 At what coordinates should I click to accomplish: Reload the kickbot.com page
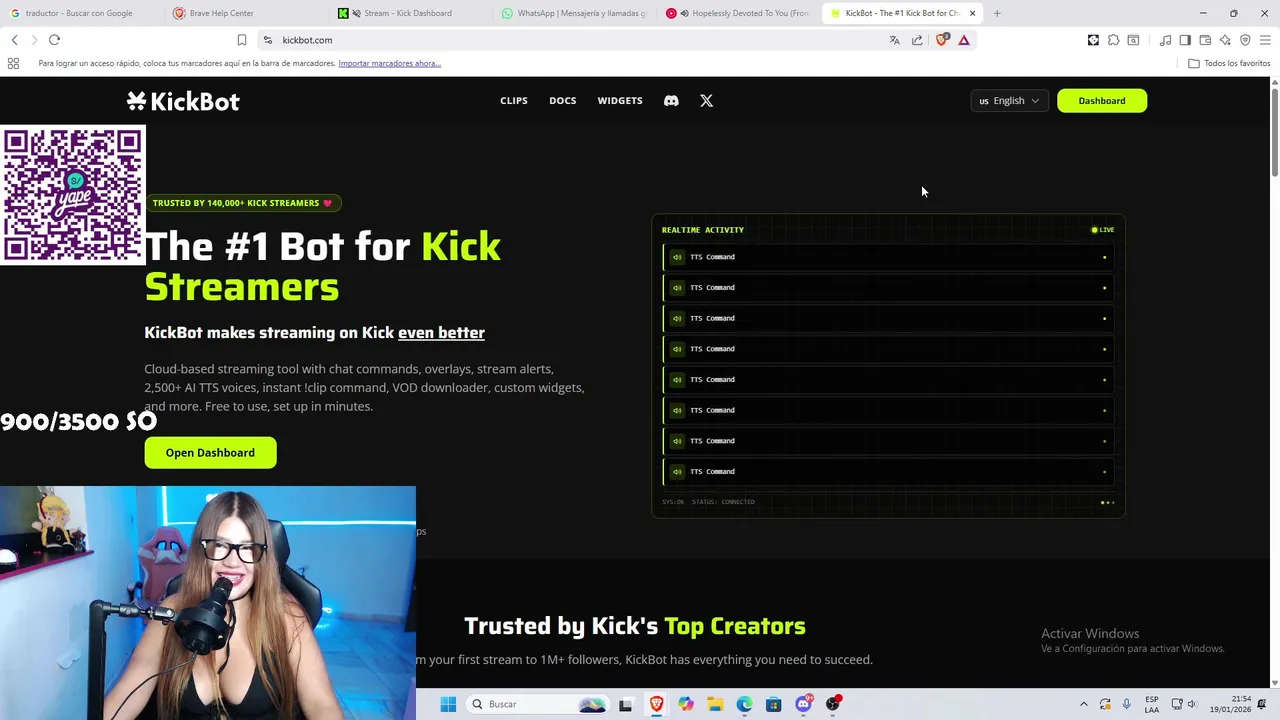point(54,40)
